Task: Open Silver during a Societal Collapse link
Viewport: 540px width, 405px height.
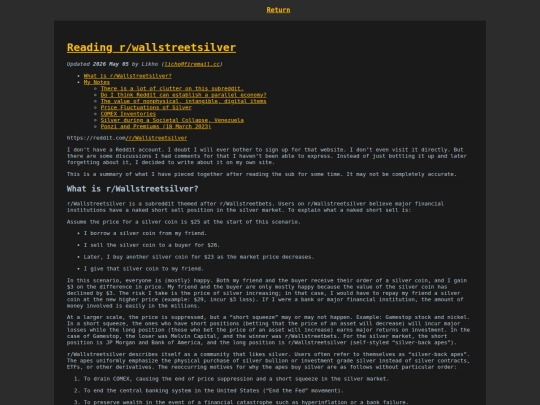Action: click(x=172, y=120)
